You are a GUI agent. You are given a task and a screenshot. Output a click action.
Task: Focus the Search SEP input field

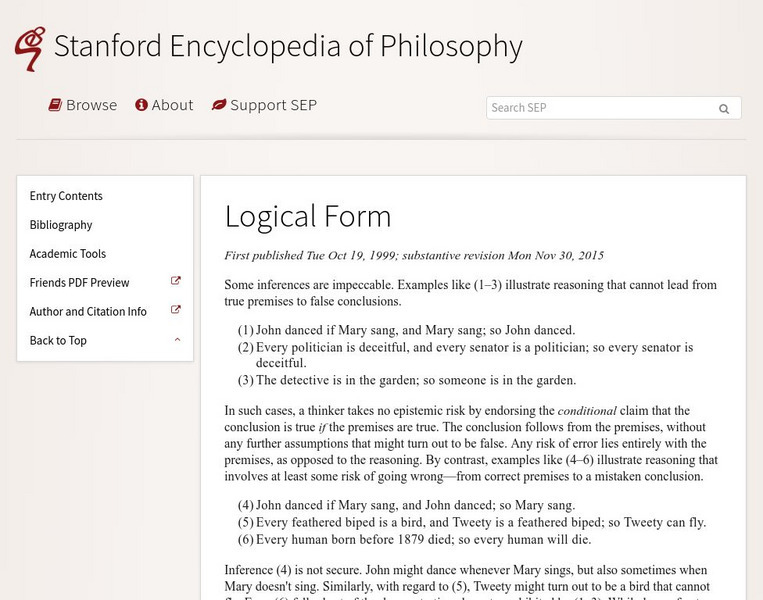pos(614,108)
